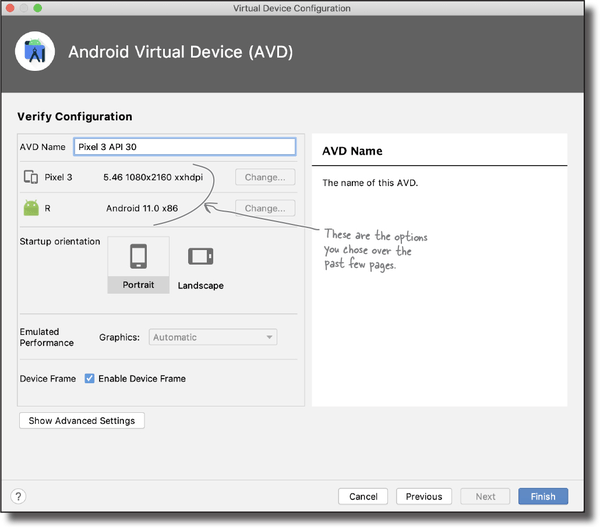Select Portrait startup orientation
Screen dimensions: 600x528
click(138, 265)
